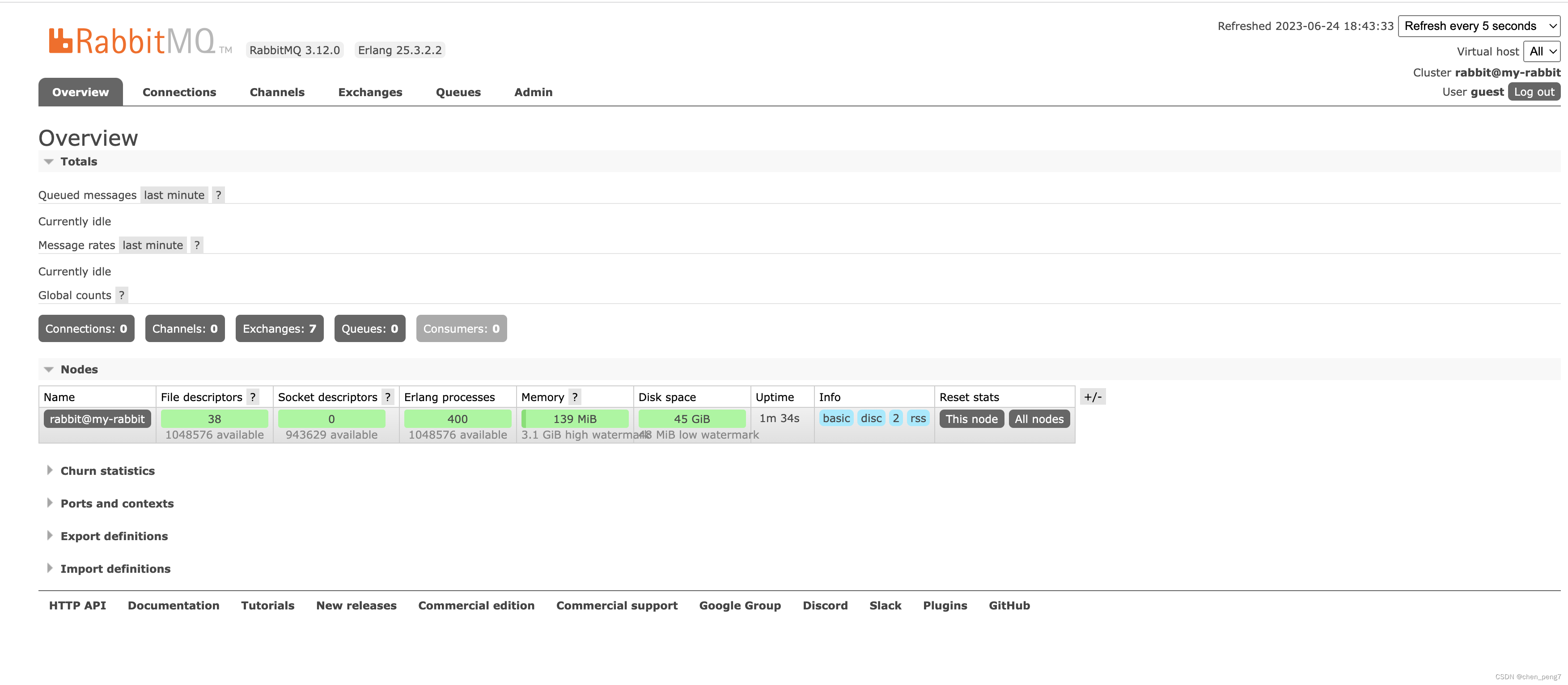
Task: Expand Ports and contexts section
Action: [110, 504]
